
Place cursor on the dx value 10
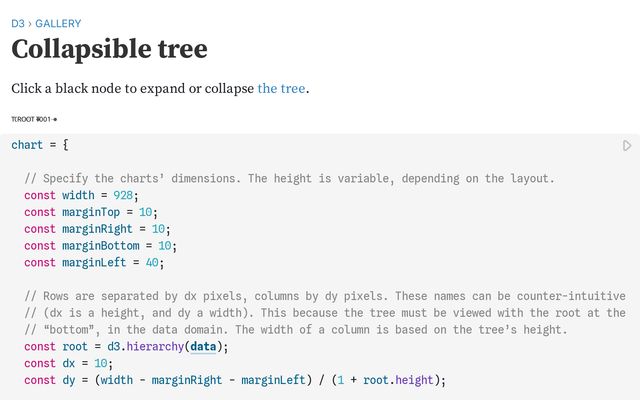click(101, 363)
